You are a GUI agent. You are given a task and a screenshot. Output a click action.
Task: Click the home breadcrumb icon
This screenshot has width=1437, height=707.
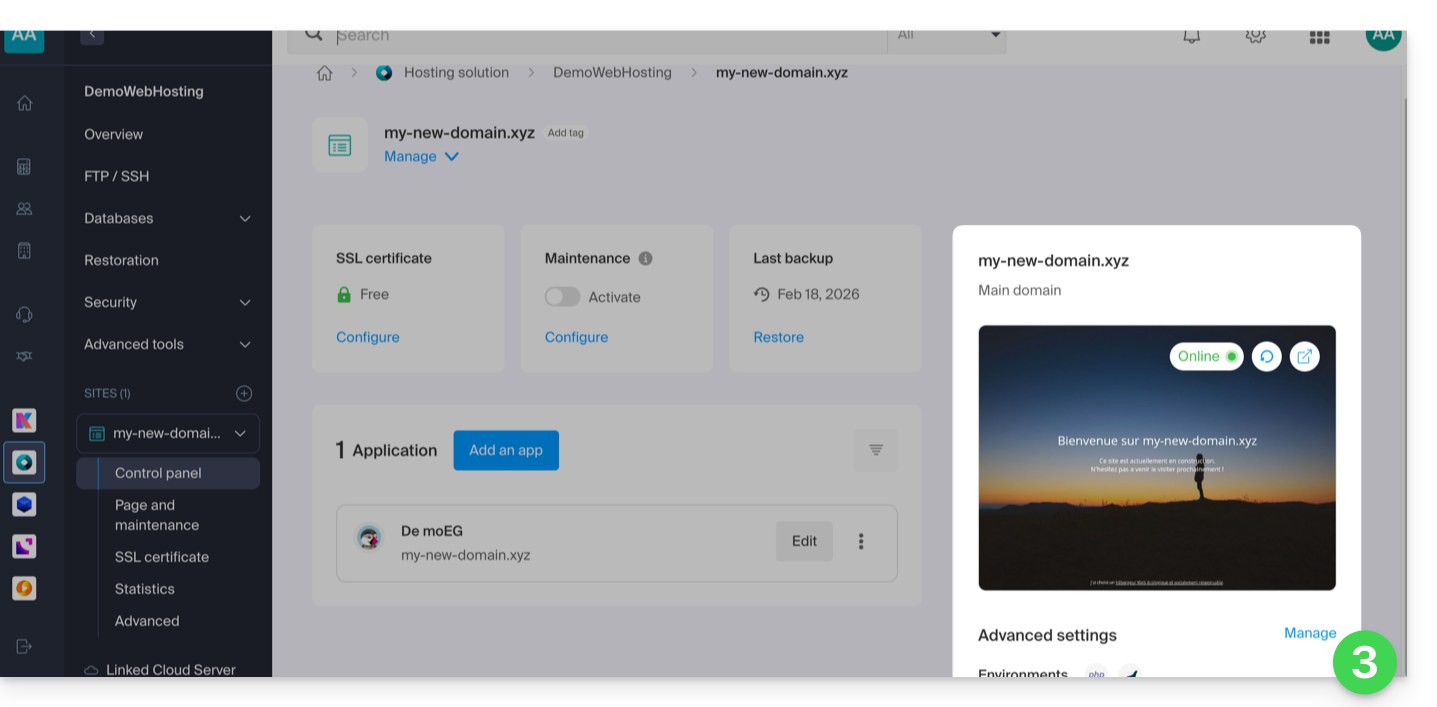pos(324,73)
